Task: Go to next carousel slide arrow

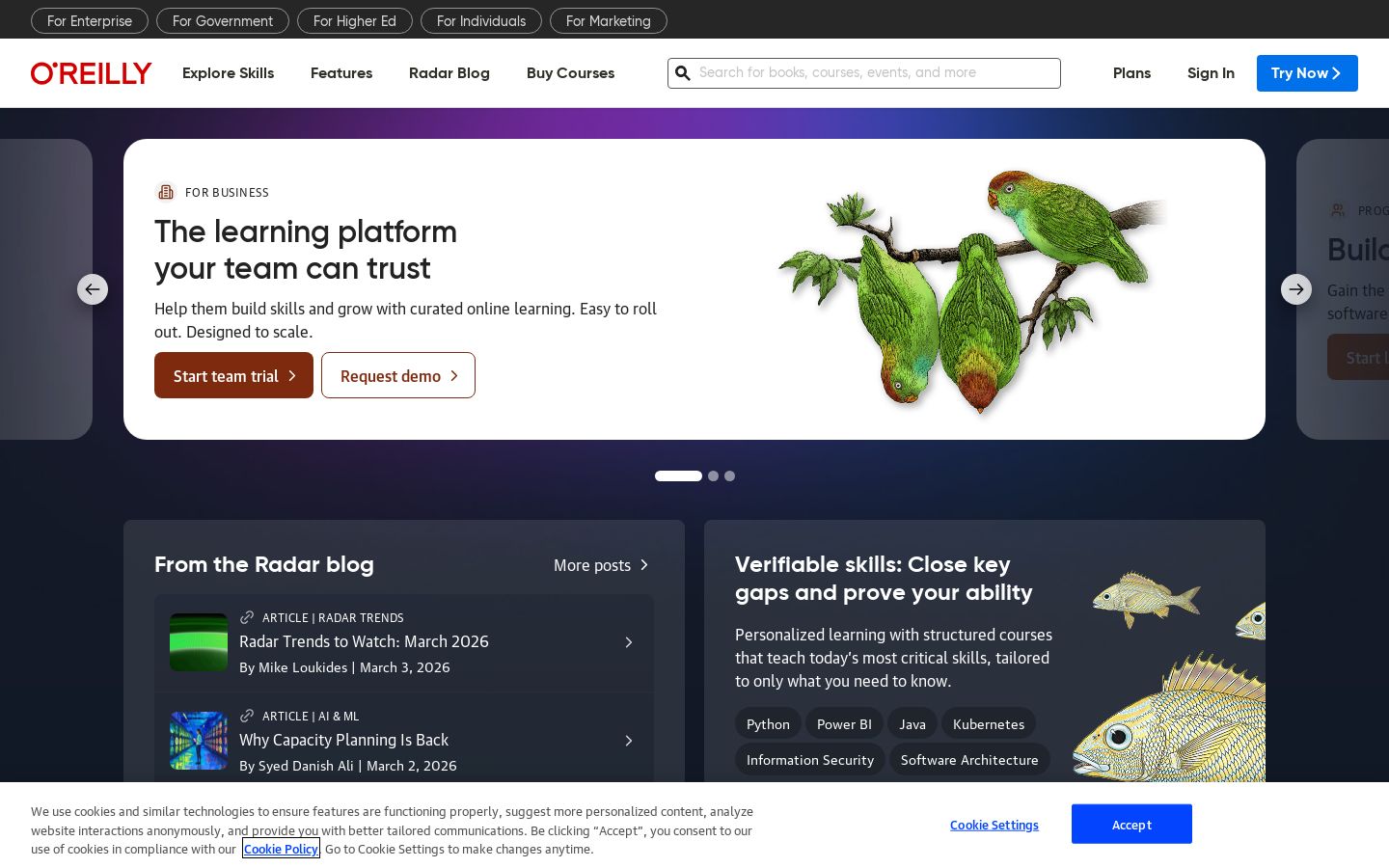Action: coord(1296,289)
